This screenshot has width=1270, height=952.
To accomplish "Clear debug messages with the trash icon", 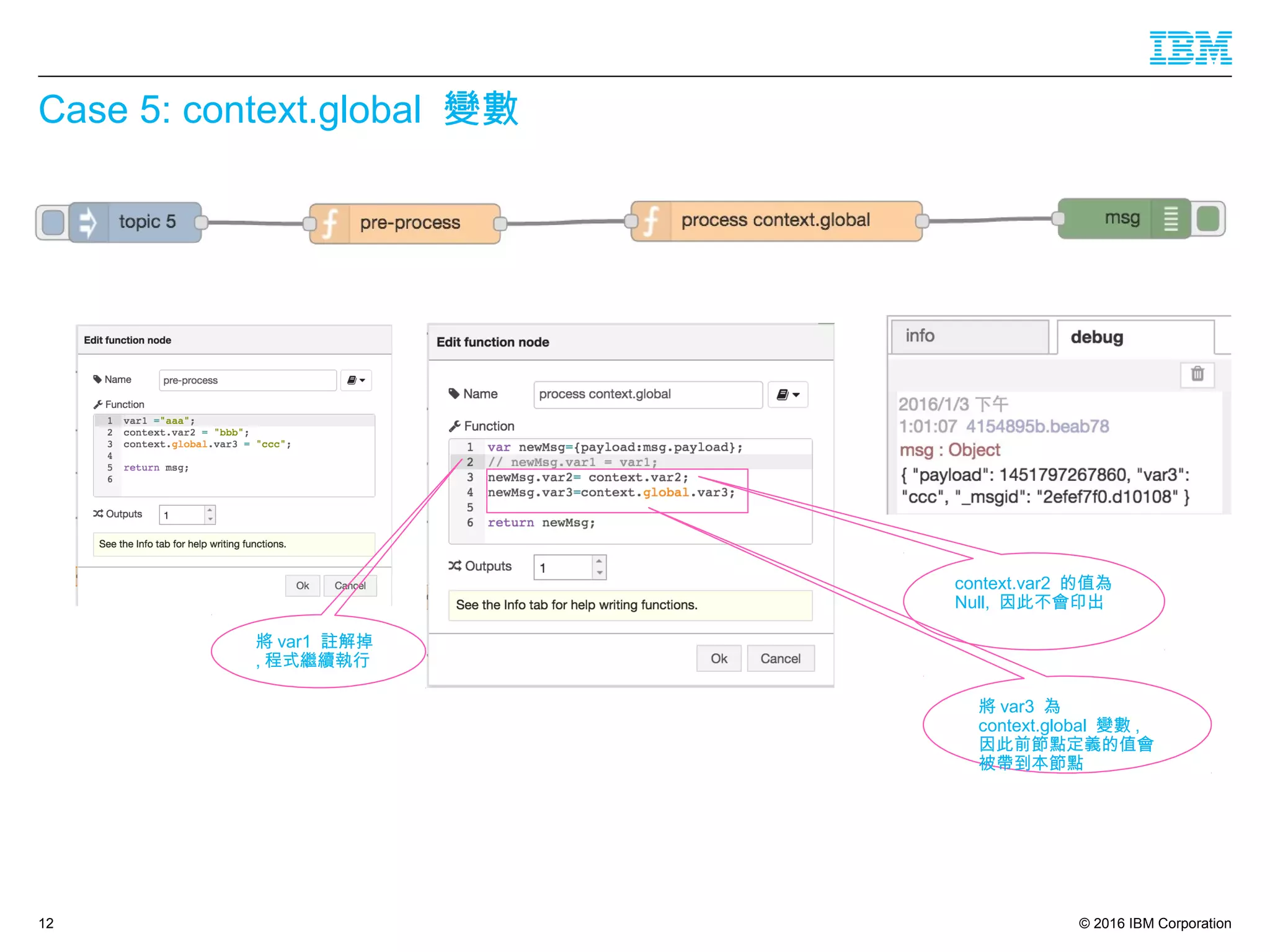I will coord(1197,374).
